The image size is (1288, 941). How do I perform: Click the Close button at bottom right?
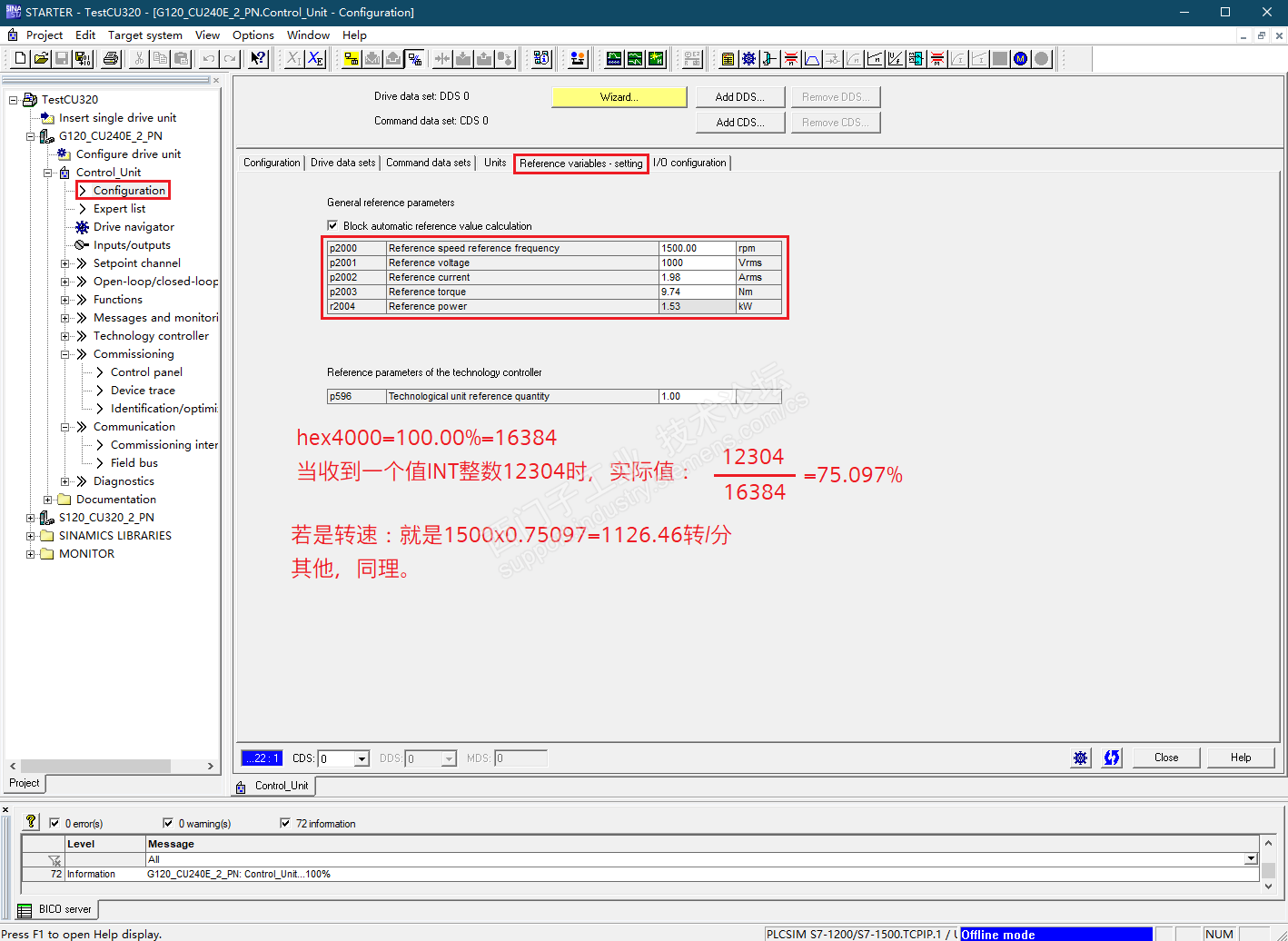1166,758
